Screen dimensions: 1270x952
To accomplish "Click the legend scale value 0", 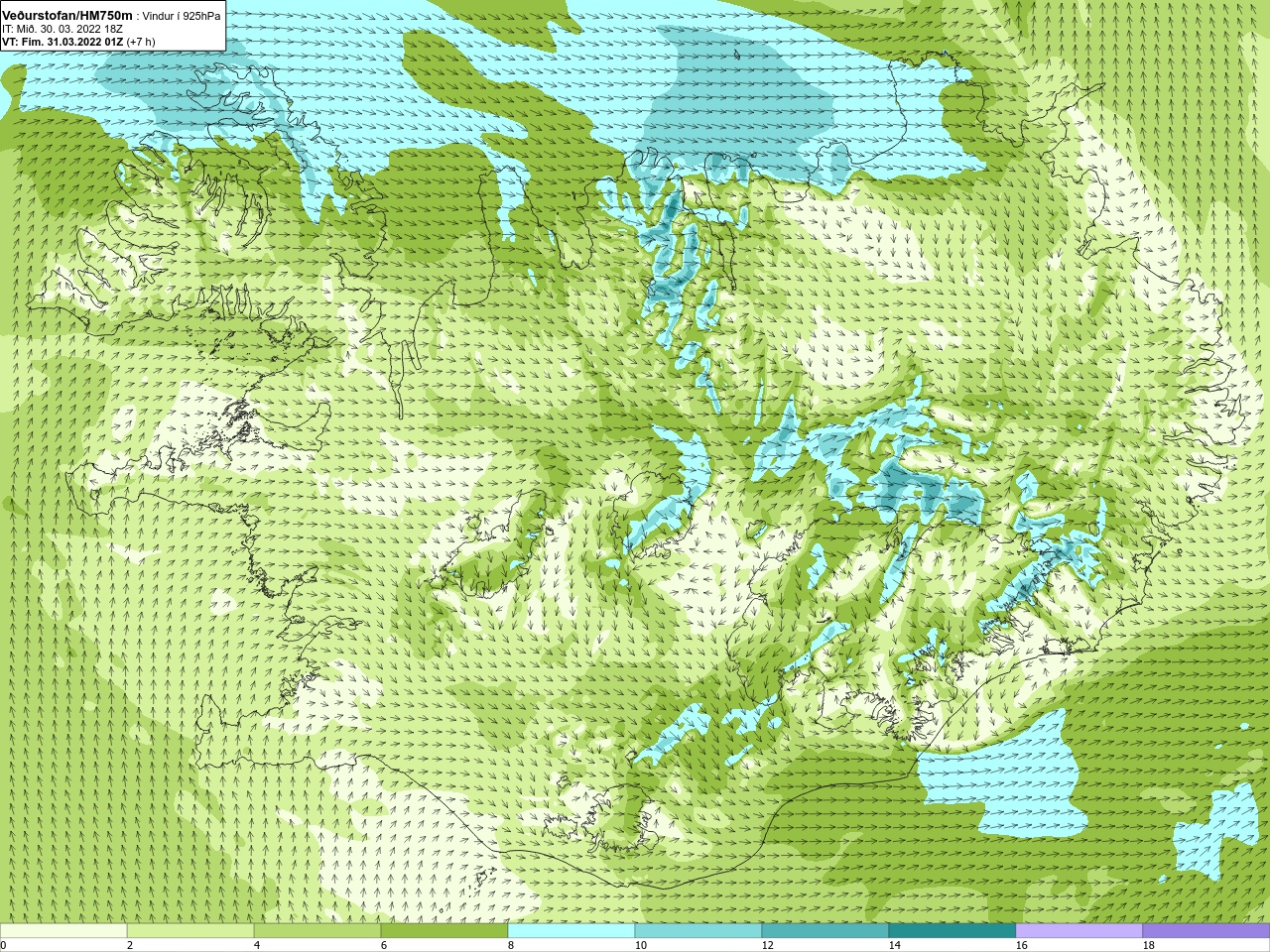I will pyautogui.click(x=4, y=945).
